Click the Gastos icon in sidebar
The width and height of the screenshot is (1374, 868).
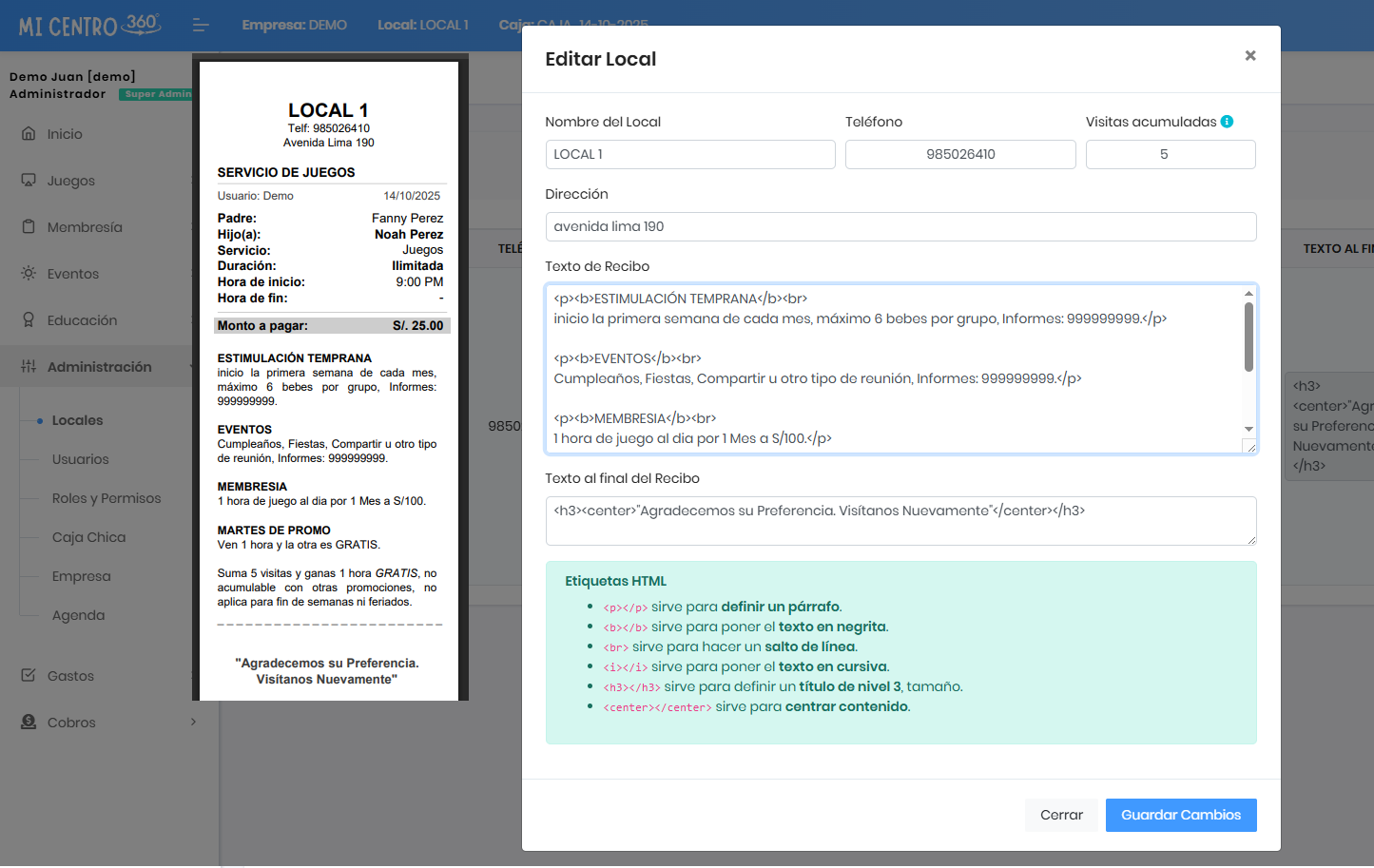coord(29,676)
